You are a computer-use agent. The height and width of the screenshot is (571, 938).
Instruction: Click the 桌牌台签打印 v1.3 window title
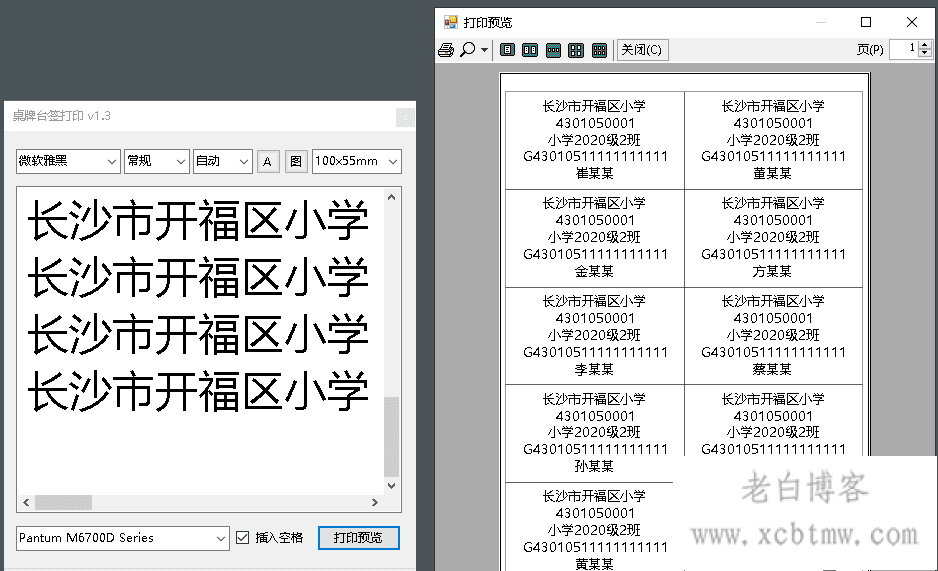[62, 116]
